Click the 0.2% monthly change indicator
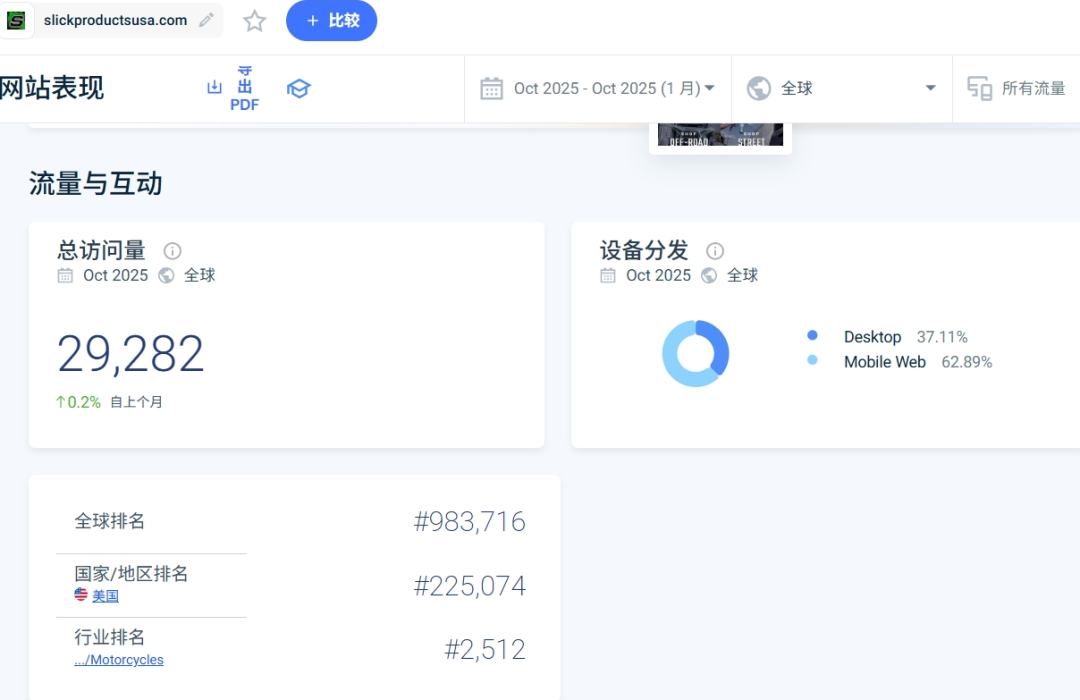This screenshot has height=700, width=1080. pos(79,402)
